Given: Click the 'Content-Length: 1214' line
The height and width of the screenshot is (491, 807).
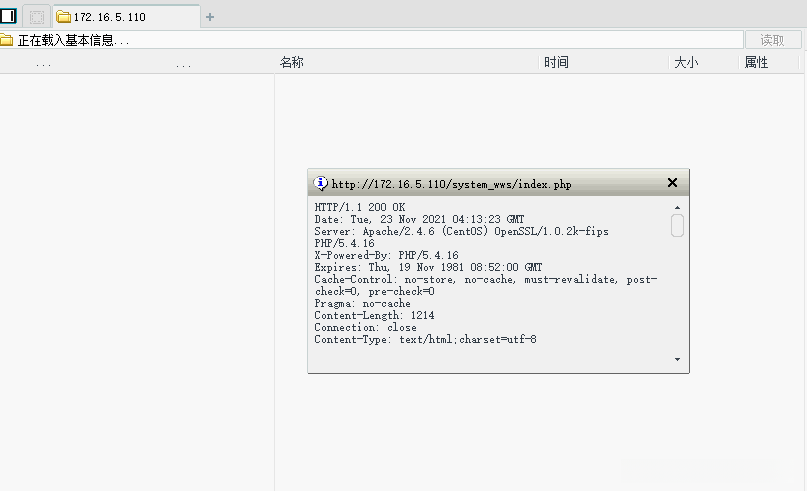Looking at the screenshot, I should (x=374, y=315).
